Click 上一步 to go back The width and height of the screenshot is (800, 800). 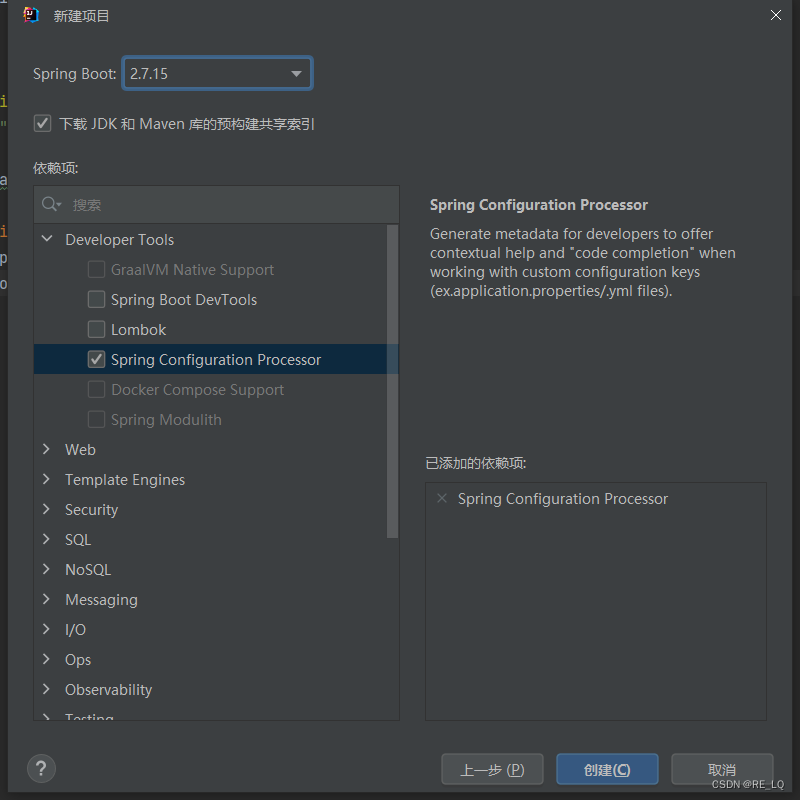tap(492, 769)
